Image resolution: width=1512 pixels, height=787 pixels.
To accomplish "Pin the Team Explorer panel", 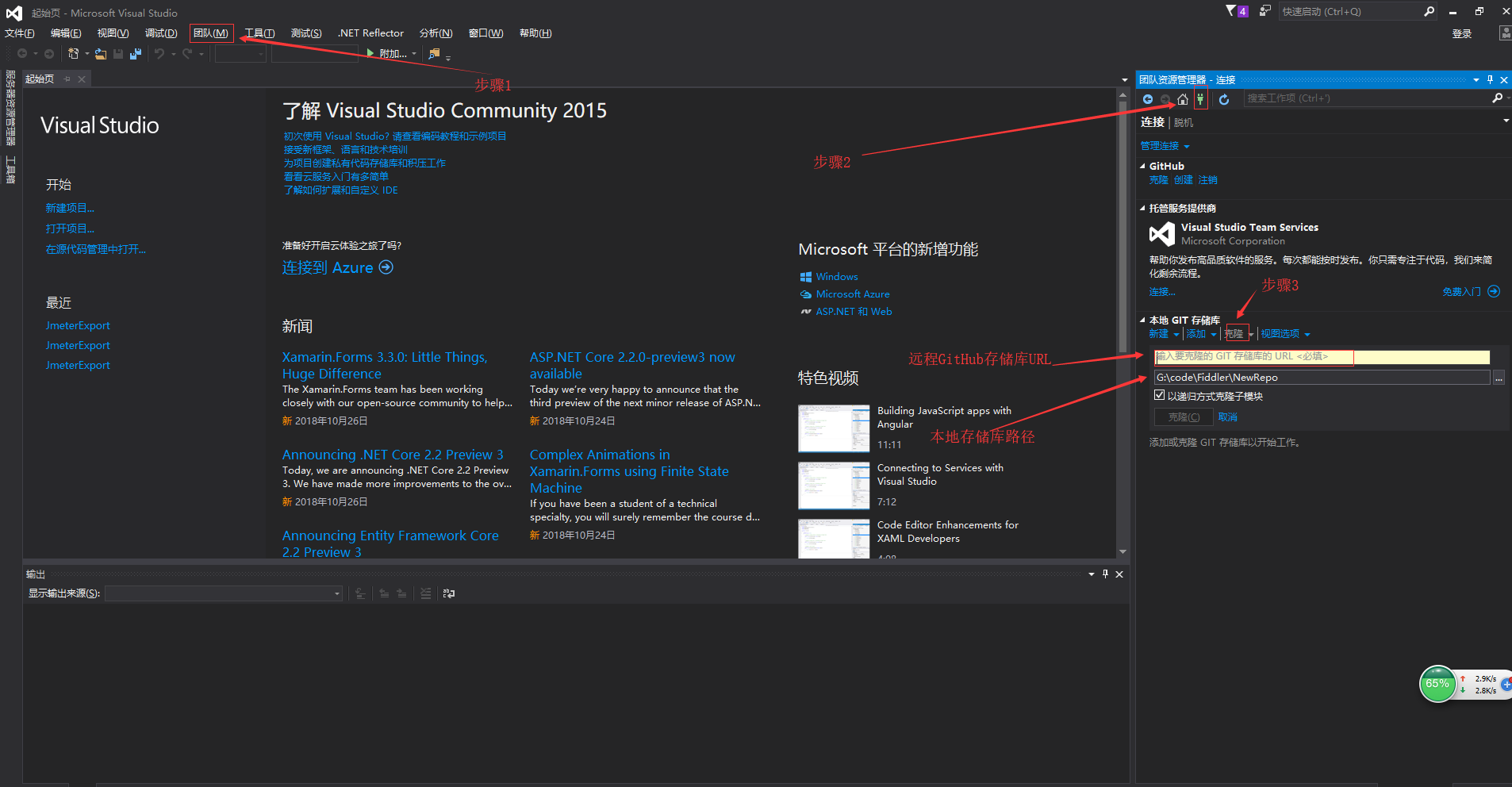I will pyautogui.click(x=1490, y=79).
